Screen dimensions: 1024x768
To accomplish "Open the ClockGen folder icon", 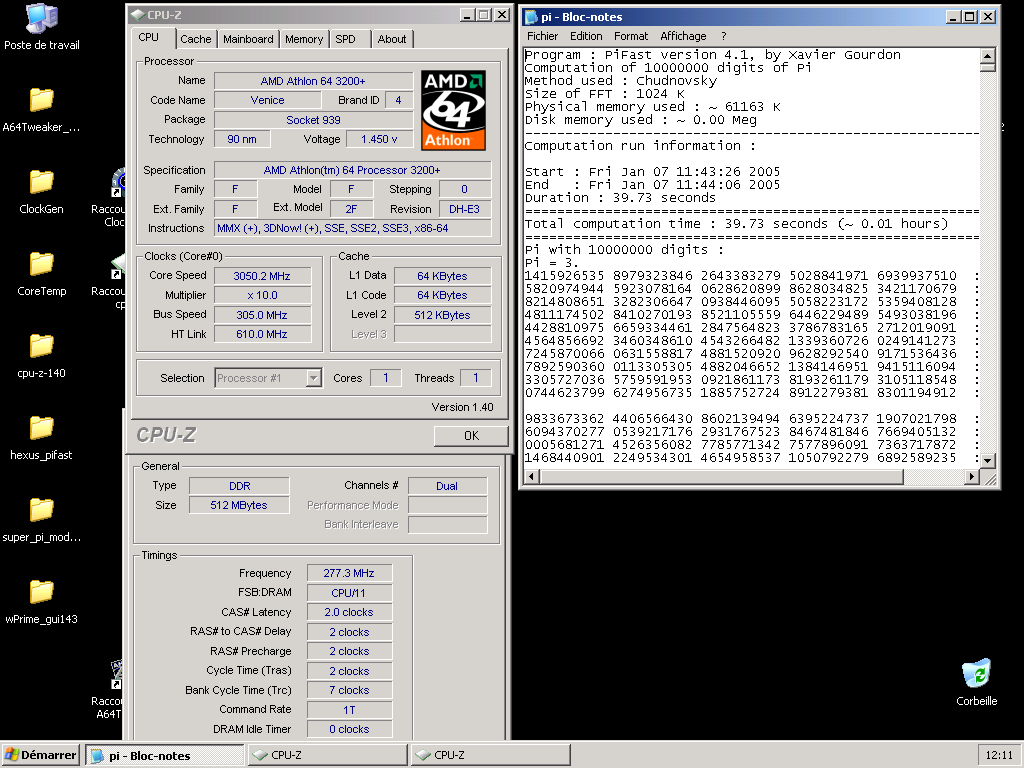I will pyautogui.click(x=41, y=192).
